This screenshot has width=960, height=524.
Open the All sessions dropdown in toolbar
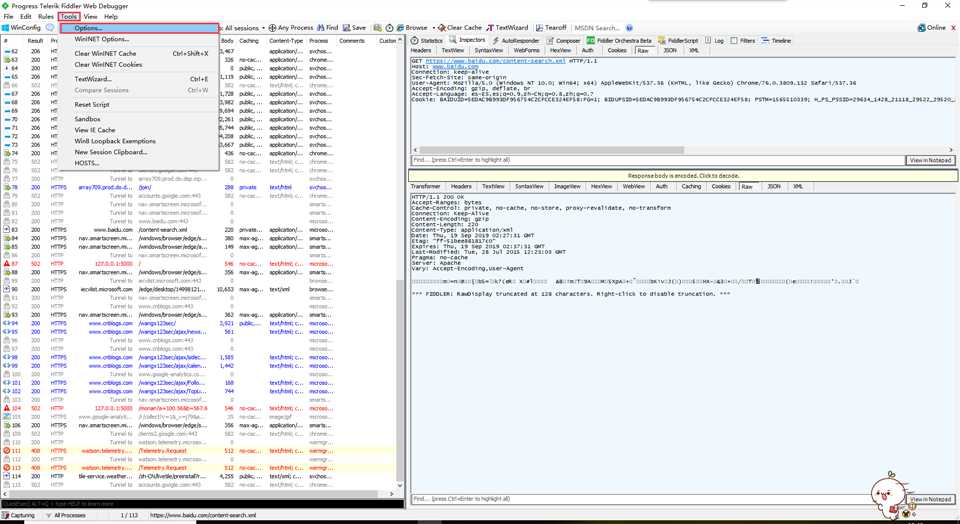pyautogui.click(x=244, y=28)
